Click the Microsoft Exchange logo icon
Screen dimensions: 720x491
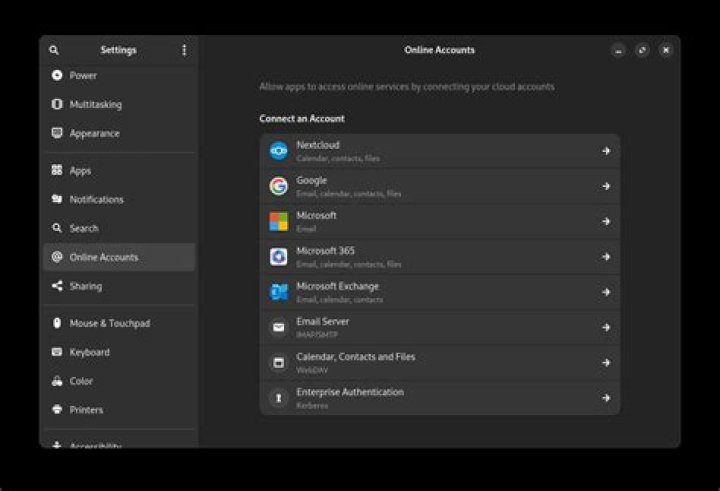[x=279, y=292]
